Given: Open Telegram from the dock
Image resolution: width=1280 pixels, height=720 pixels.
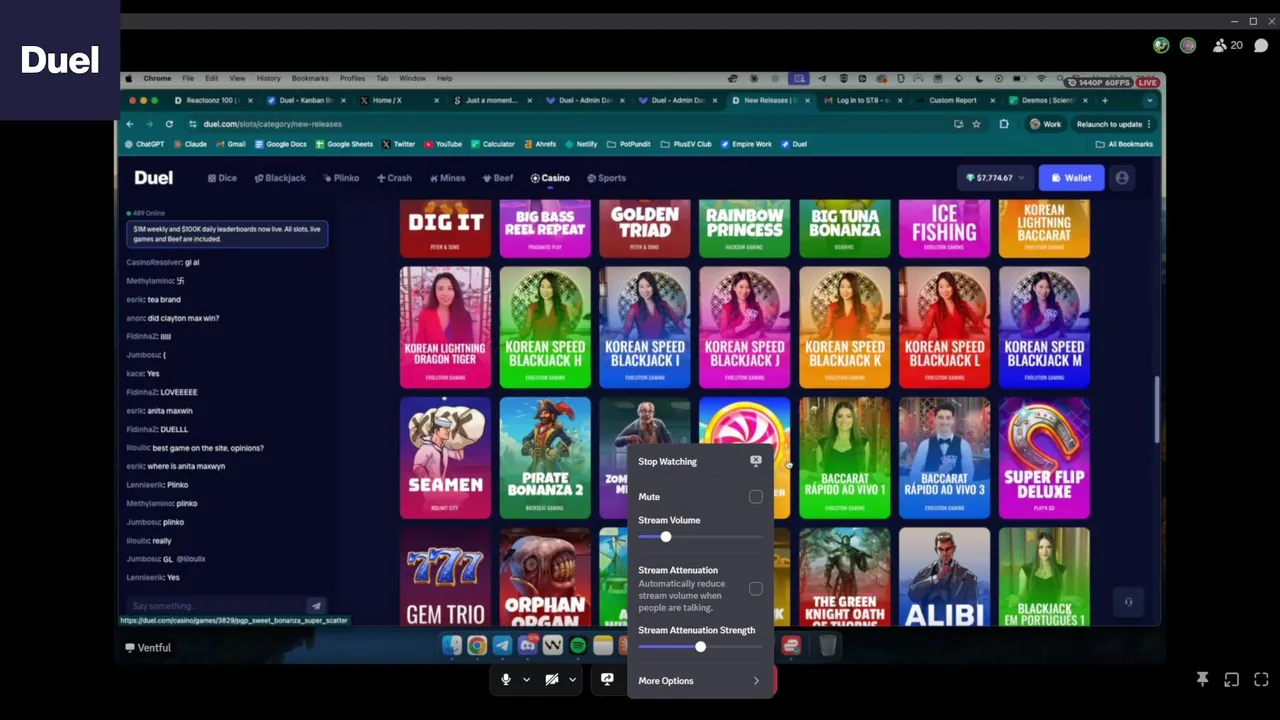Looking at the screenshot, I should click(502, 646).
